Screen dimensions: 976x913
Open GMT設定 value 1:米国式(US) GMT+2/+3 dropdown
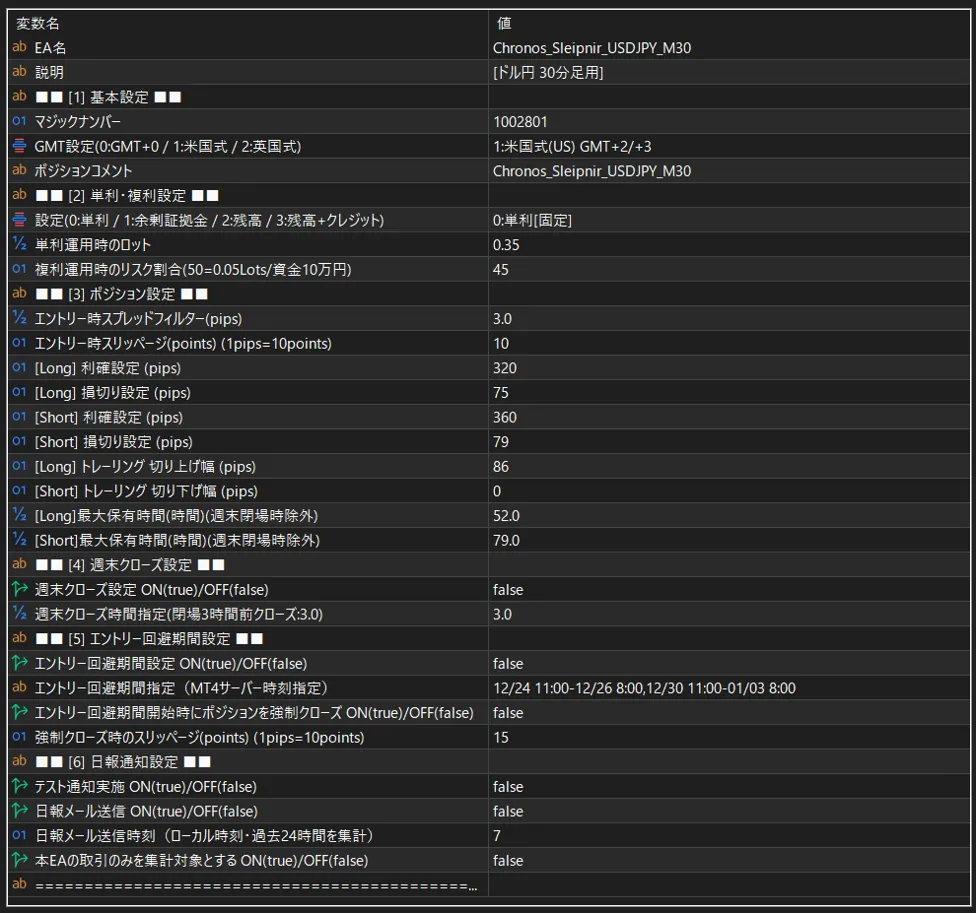[730, 146]
